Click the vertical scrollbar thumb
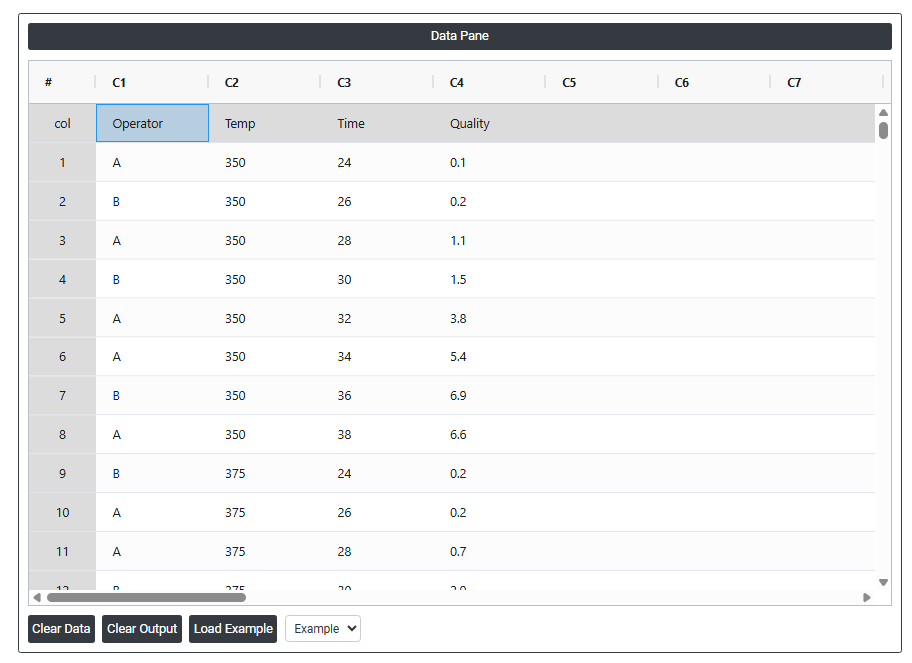The image size is (912, 663). pos(883,130)
